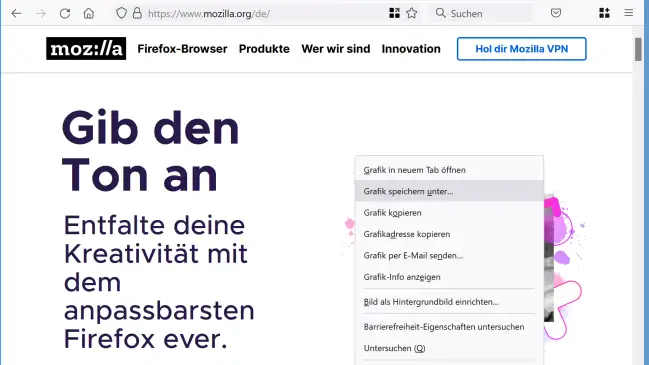Open the Firefox-Browser navigation menu

pos(182,49)
